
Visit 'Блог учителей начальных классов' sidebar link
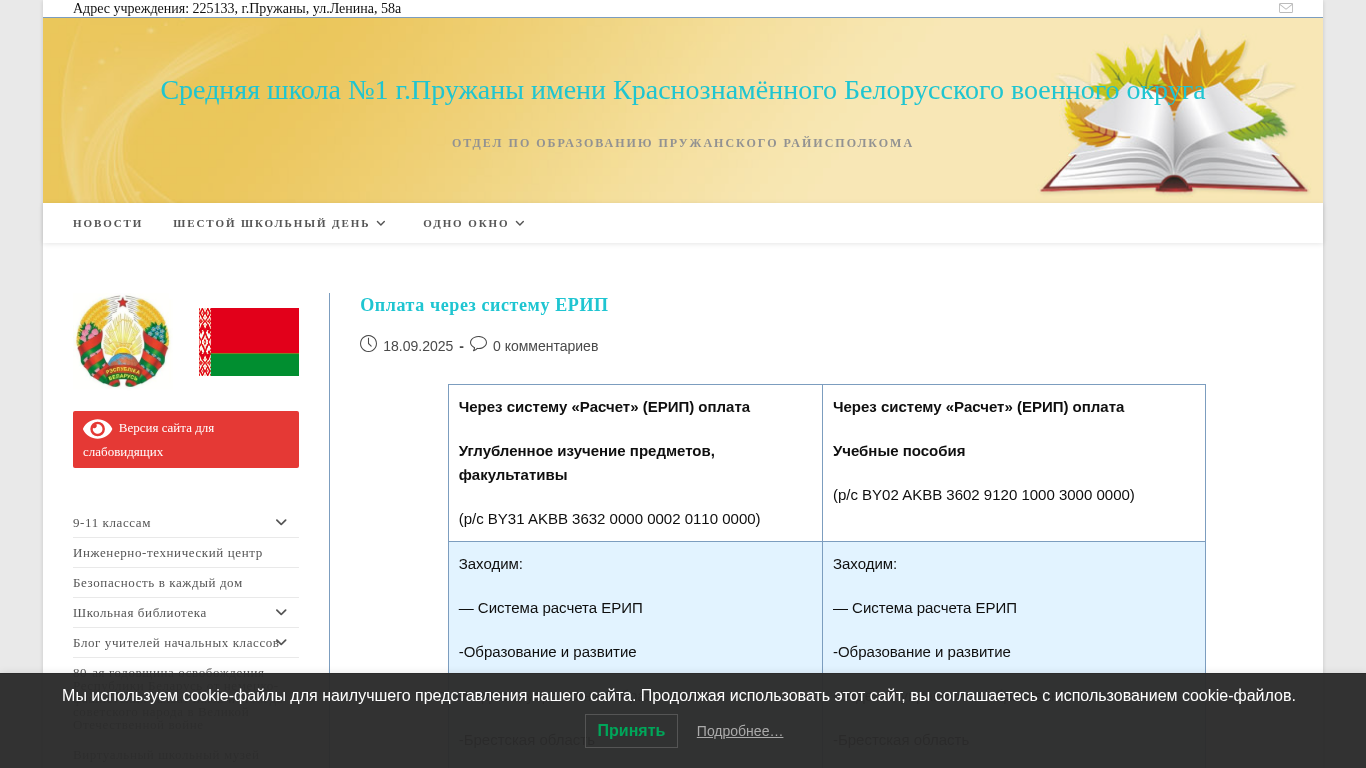click(176, 643)
